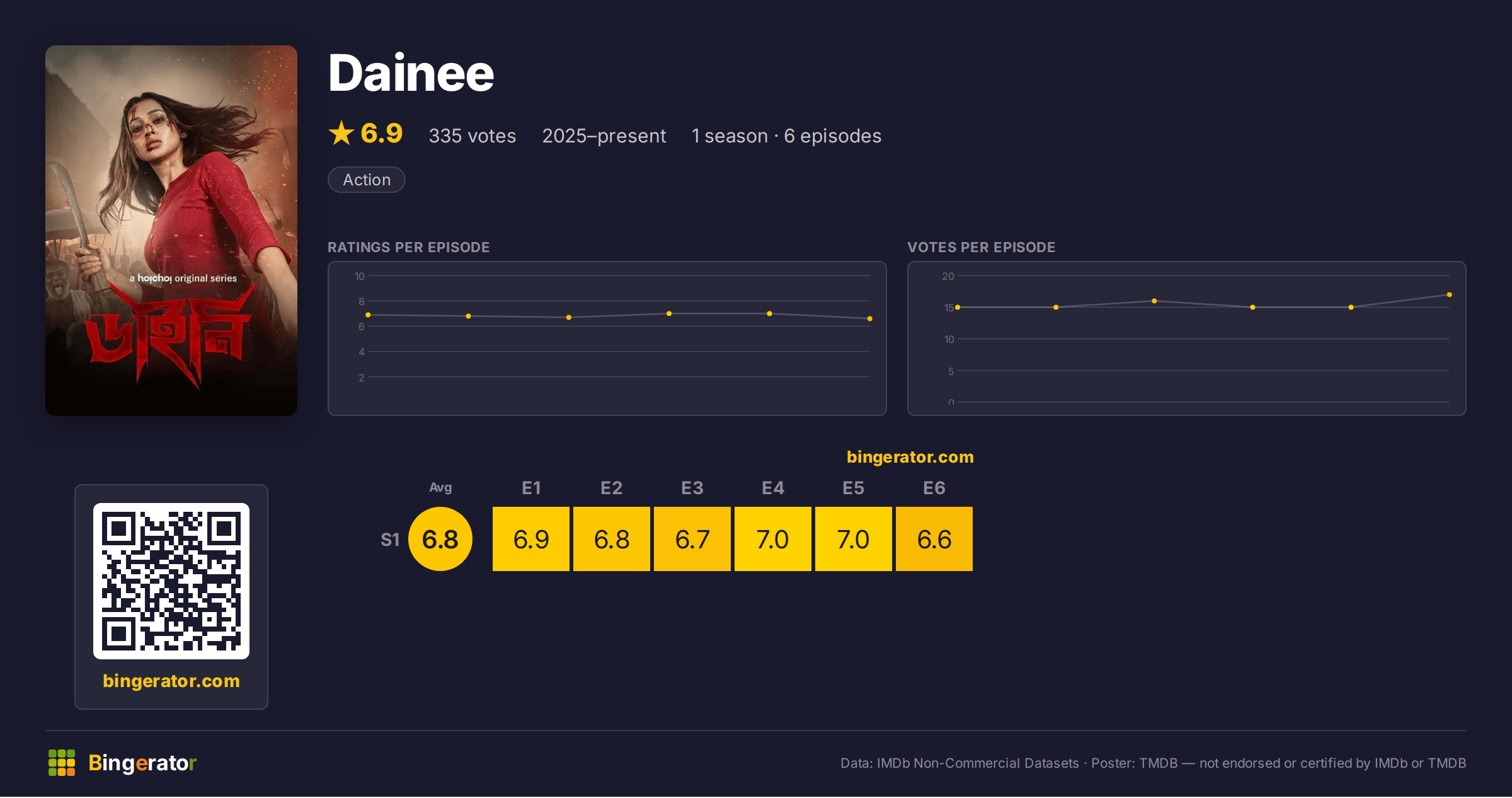Screen dimensions: 1512x798
Task: Click the Bingerator wordmark in footer
Action: pos(142,763)
